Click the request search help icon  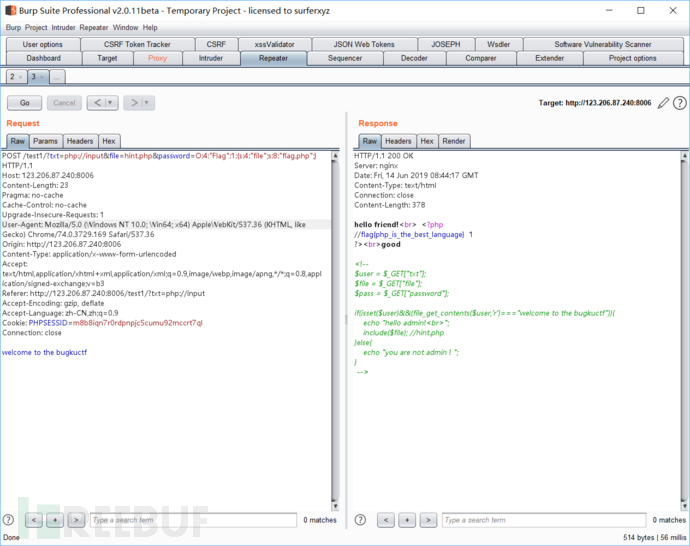coord(8,520)
